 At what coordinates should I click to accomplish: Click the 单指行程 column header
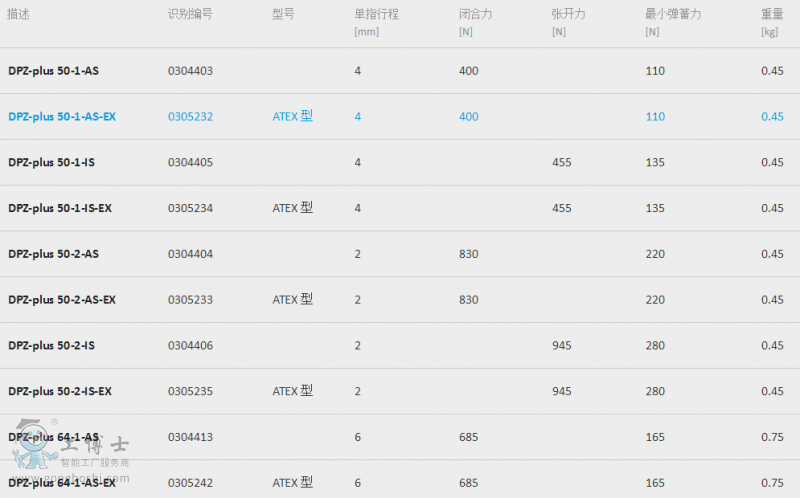tap(377, 14)
